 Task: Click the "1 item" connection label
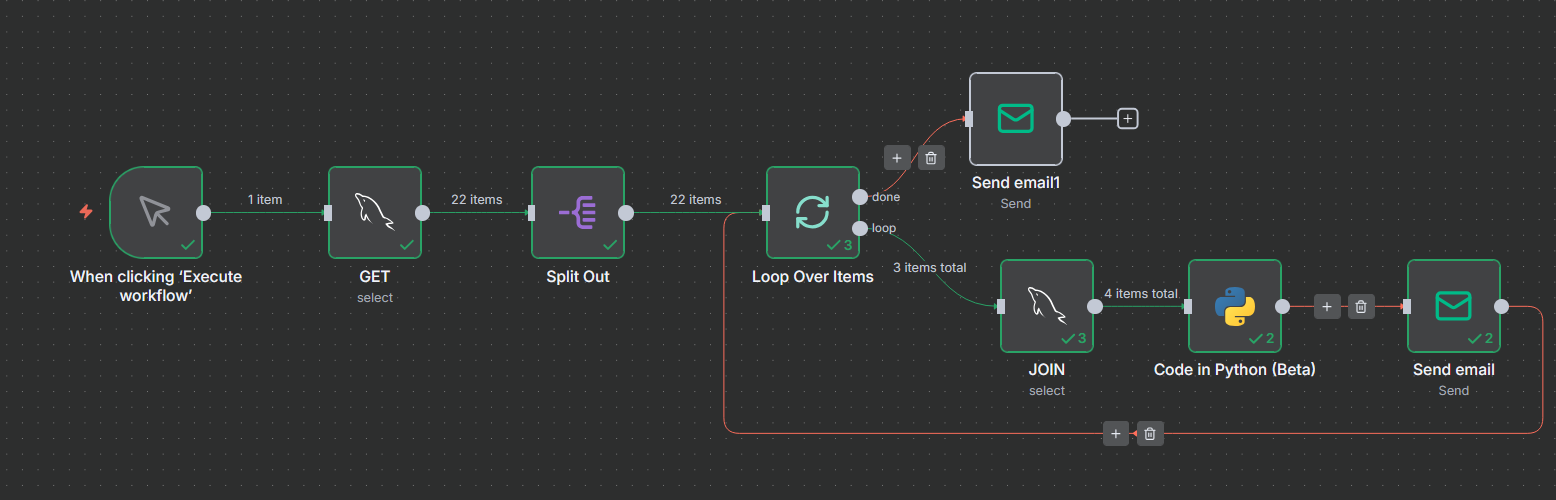(x=265, y=200)
